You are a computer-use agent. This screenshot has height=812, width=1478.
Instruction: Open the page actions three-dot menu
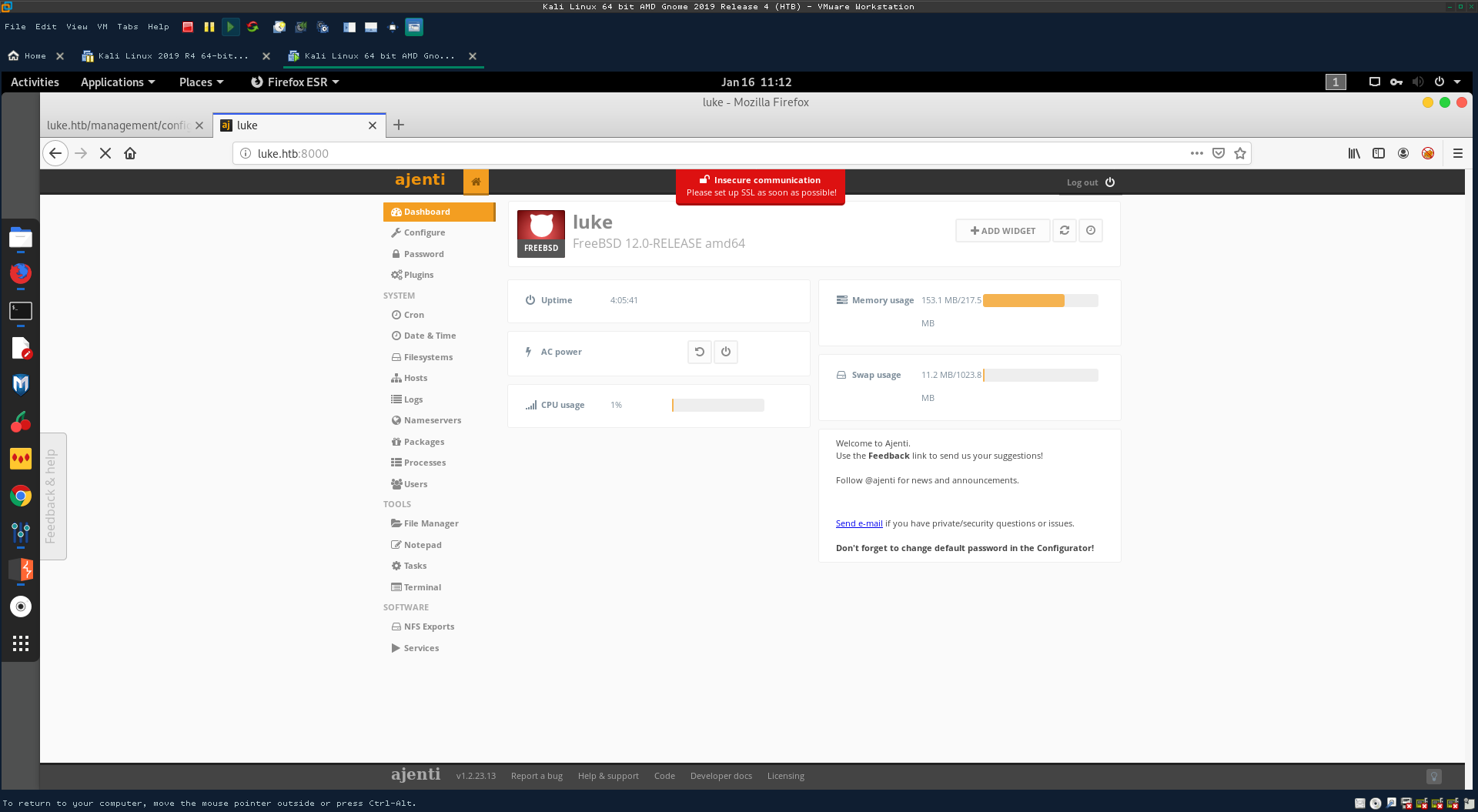pyautogui.click(x=1196, y=153)
